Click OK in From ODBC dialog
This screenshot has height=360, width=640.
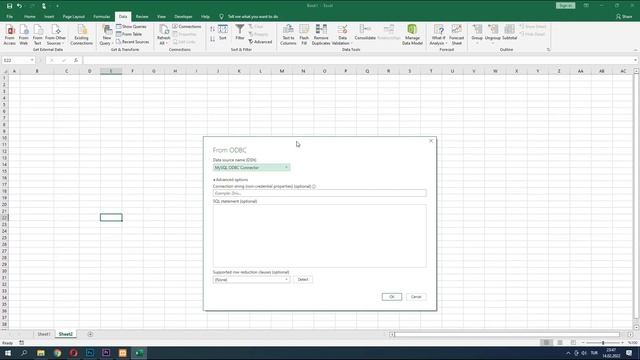point(391,297)
